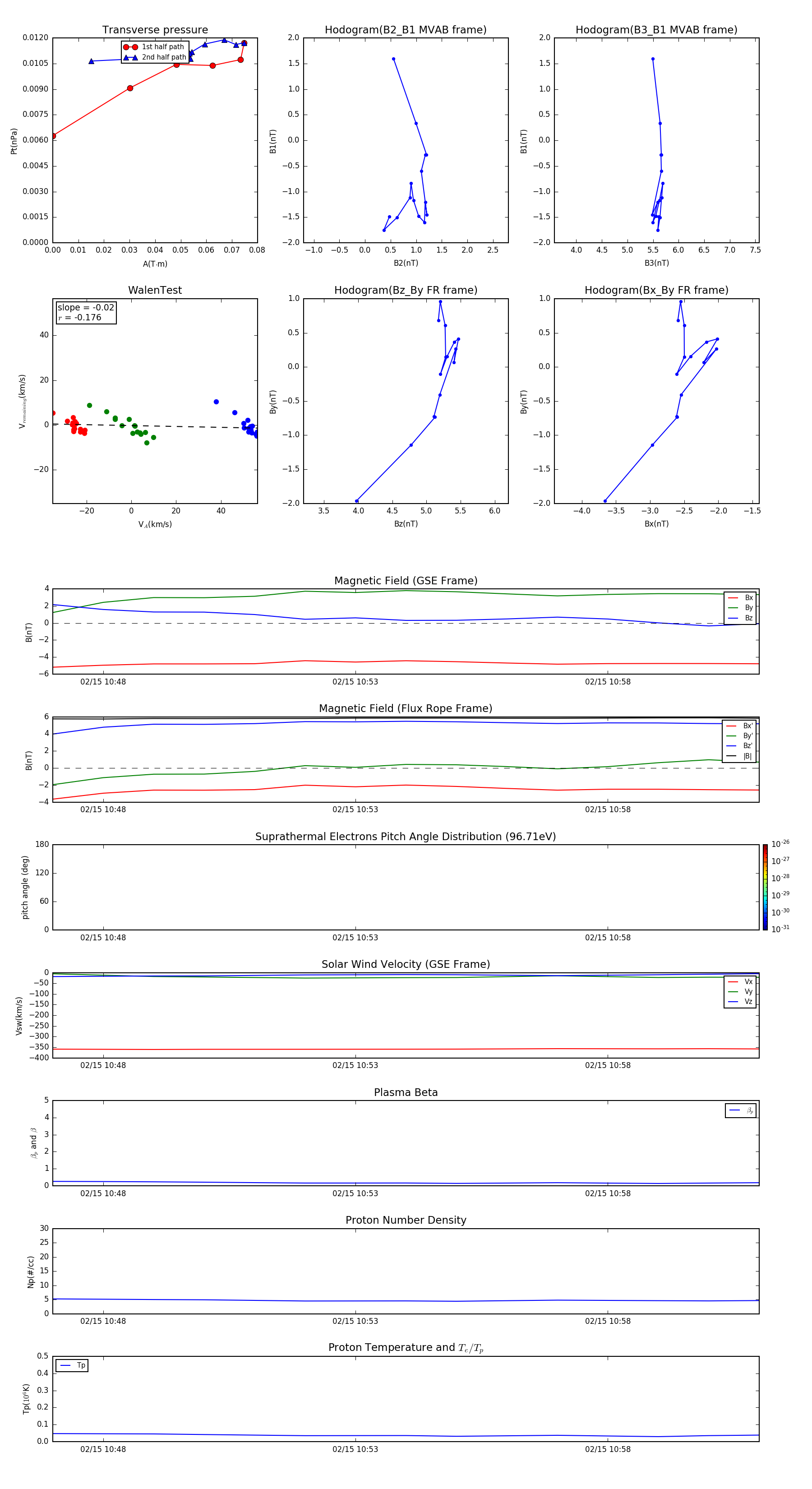This screenshot has width=812, height=1489.
Task: Click the "WalenTest" plot title
Action: pos(155,290)
